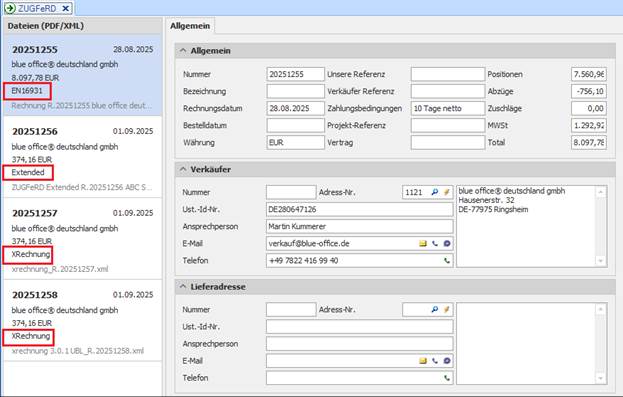
Task: Close the ZUGFeRD tab
Action: point(66,8)
